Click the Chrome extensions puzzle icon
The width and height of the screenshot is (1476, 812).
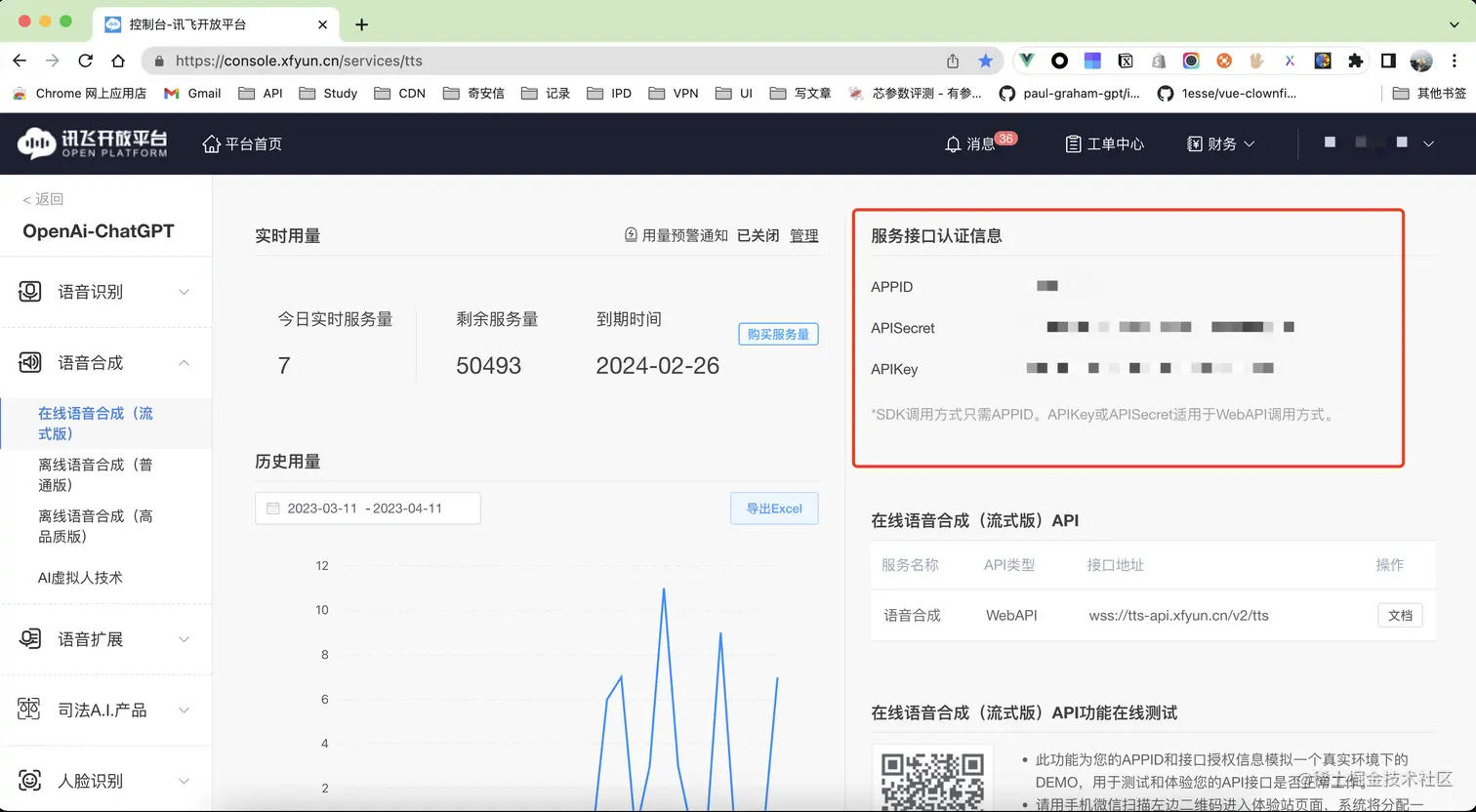1355,61
